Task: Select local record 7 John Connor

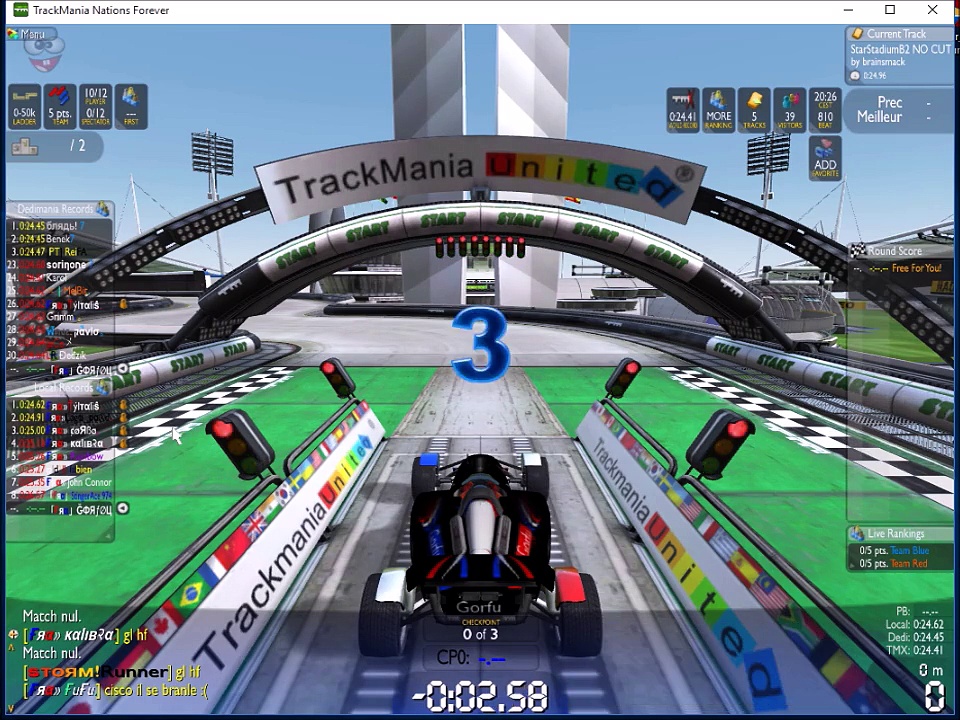Action: [60, 482]
